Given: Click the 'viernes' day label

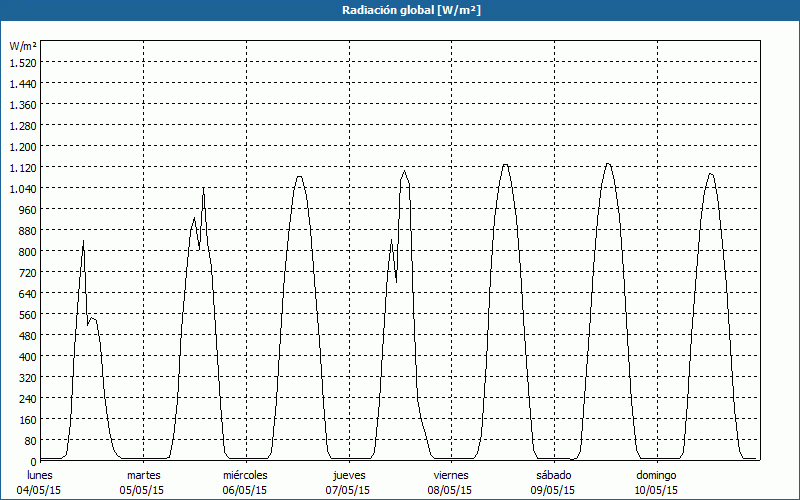Looking at the screenshot, I should [x=451, y=475].
